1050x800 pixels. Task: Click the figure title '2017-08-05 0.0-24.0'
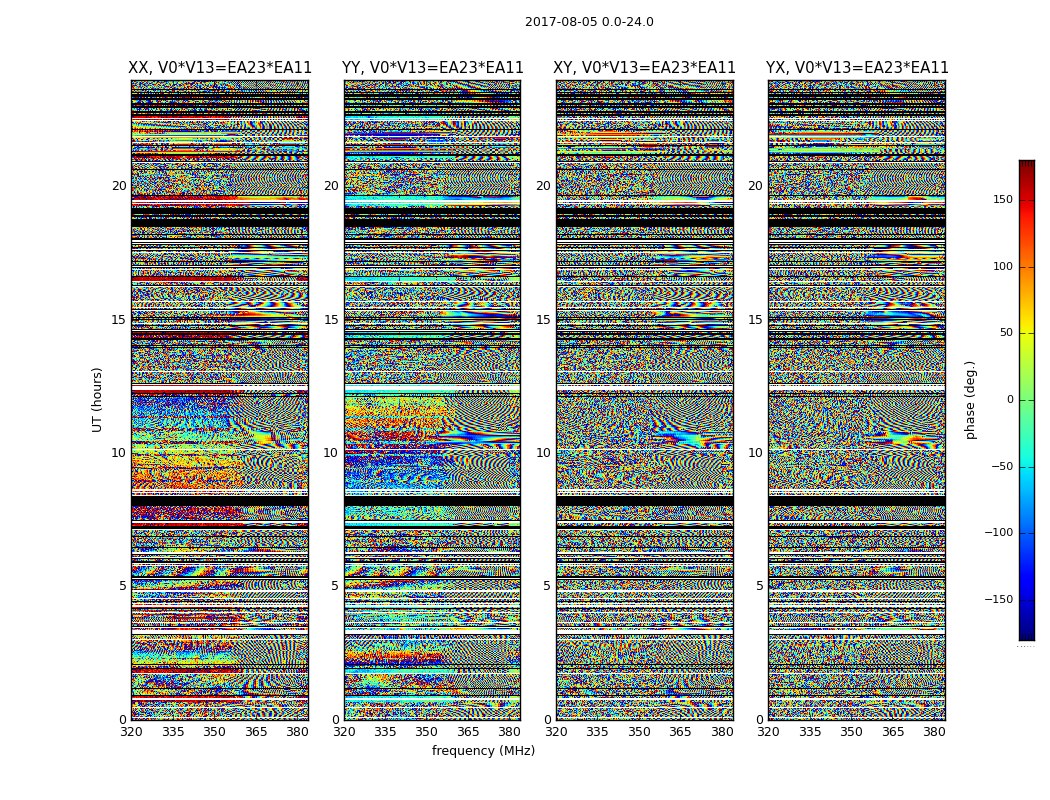589,22
